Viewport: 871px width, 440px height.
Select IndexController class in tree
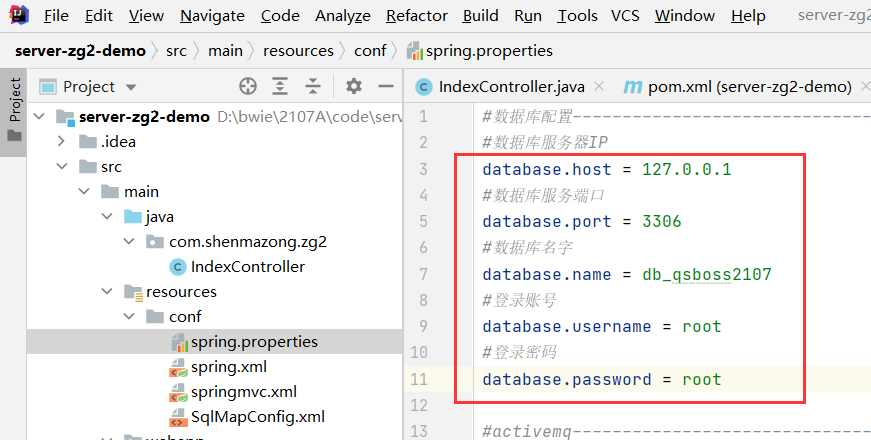248,267
